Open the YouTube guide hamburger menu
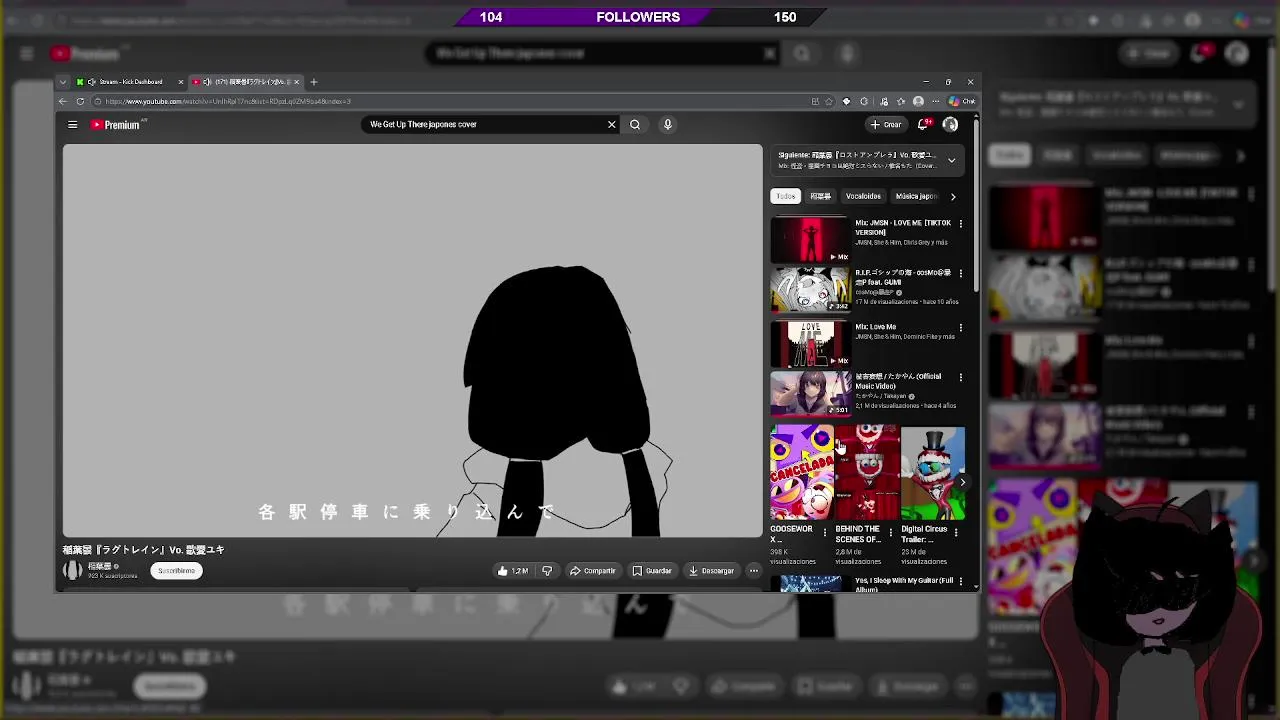The width and height of the screenshot is (1280, 720). pos(72,125)
